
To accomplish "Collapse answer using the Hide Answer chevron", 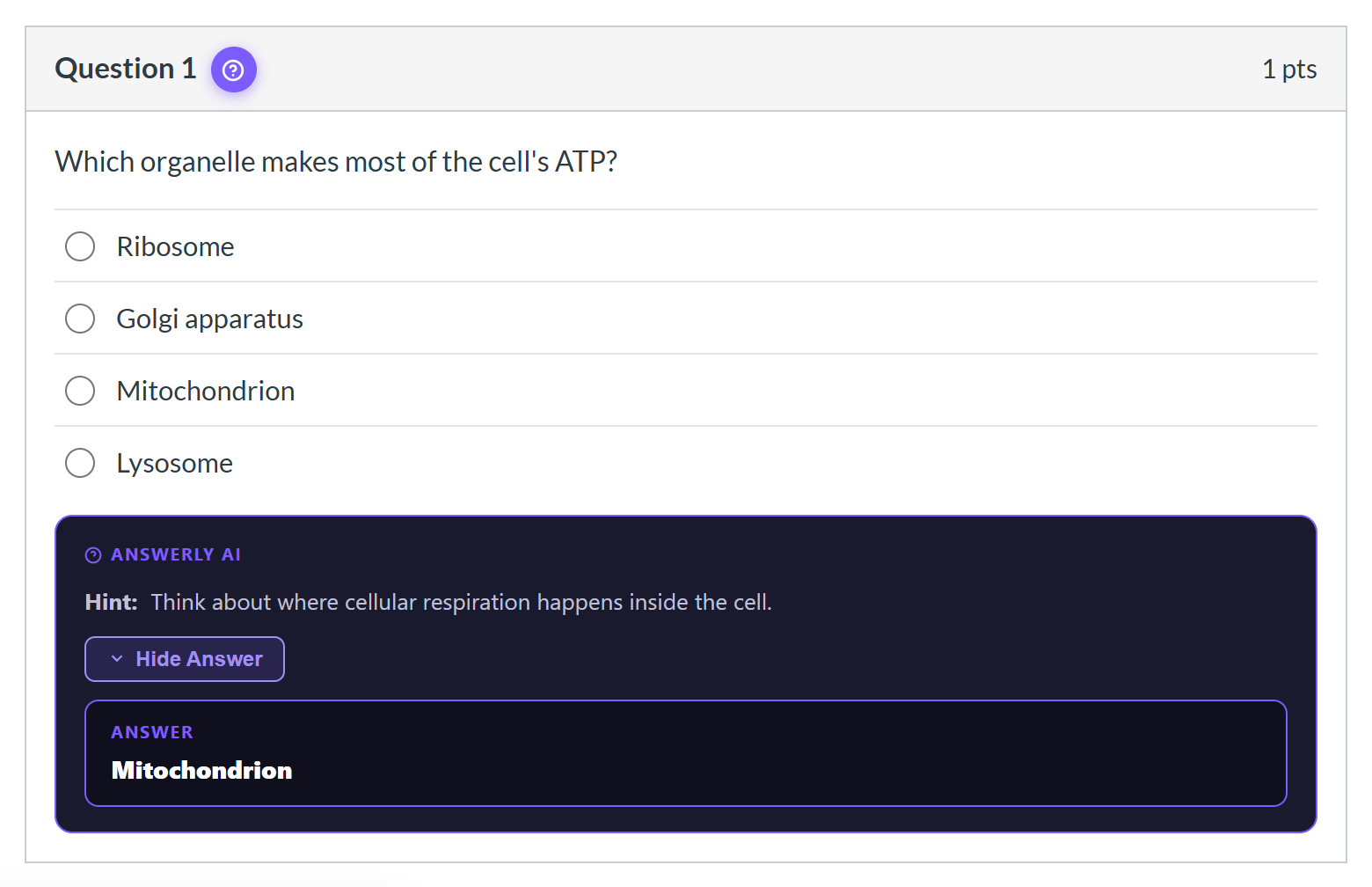I will (x=117, y=659).
